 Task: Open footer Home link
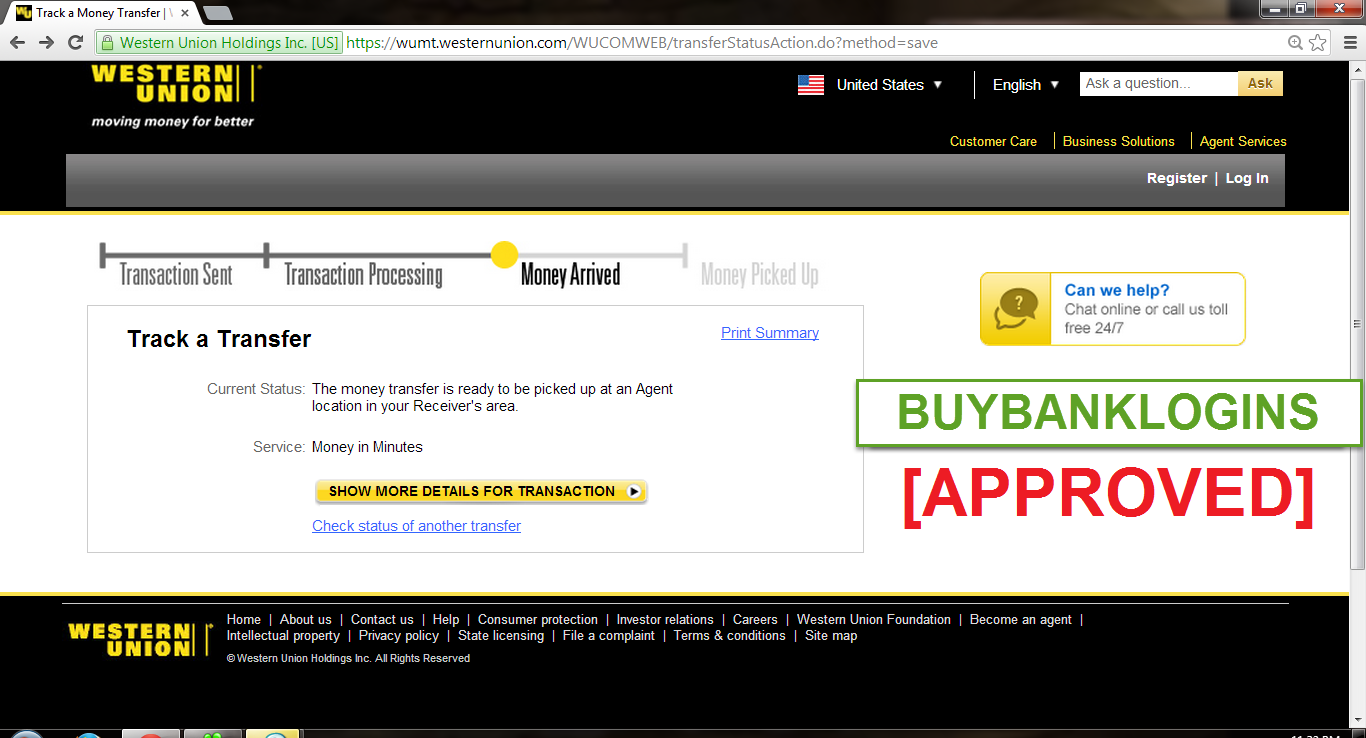point(244,619)
